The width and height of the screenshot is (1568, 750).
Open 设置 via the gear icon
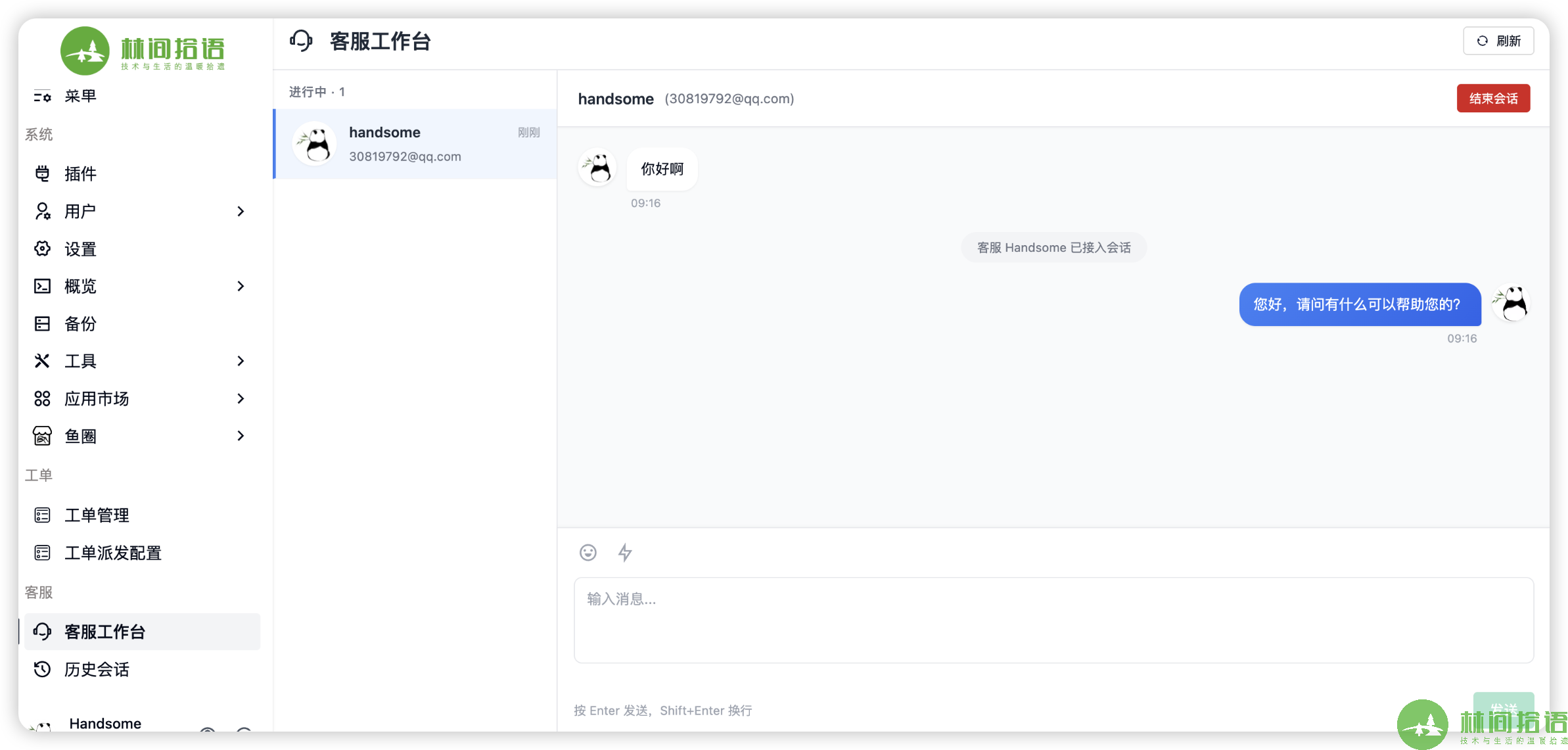[x=42, y=248]
